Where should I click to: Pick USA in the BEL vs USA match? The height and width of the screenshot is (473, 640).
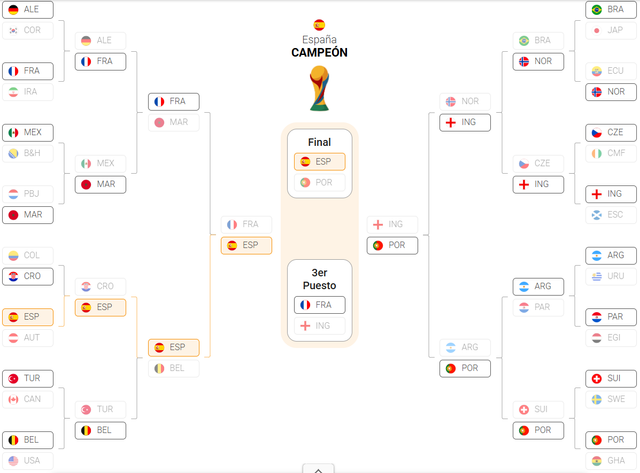point(28,461)
